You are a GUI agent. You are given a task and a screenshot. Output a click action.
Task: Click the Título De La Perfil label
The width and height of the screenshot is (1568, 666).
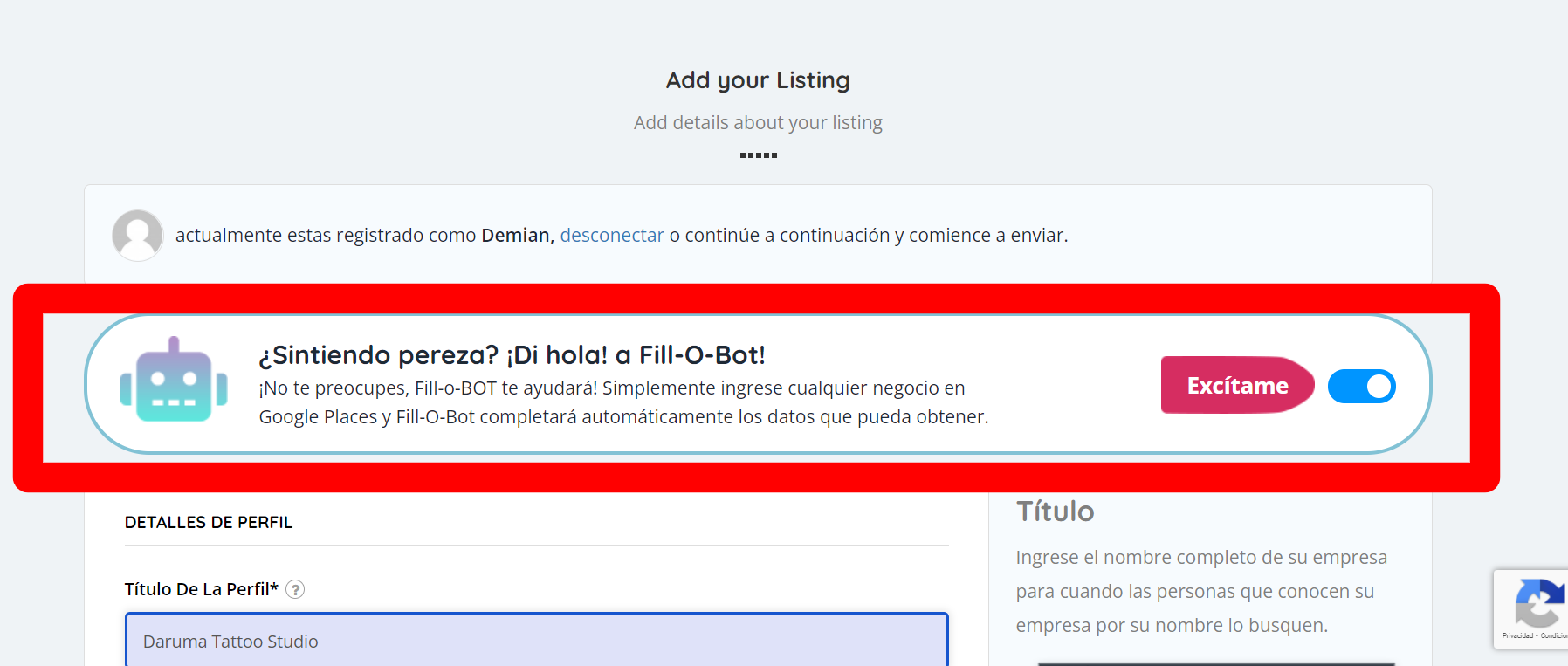click(x=202, y=589)
